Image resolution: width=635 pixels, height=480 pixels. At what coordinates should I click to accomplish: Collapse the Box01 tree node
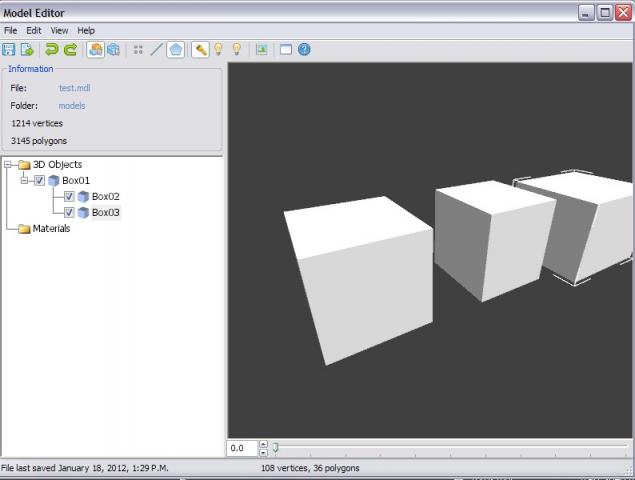coord(25,181)
